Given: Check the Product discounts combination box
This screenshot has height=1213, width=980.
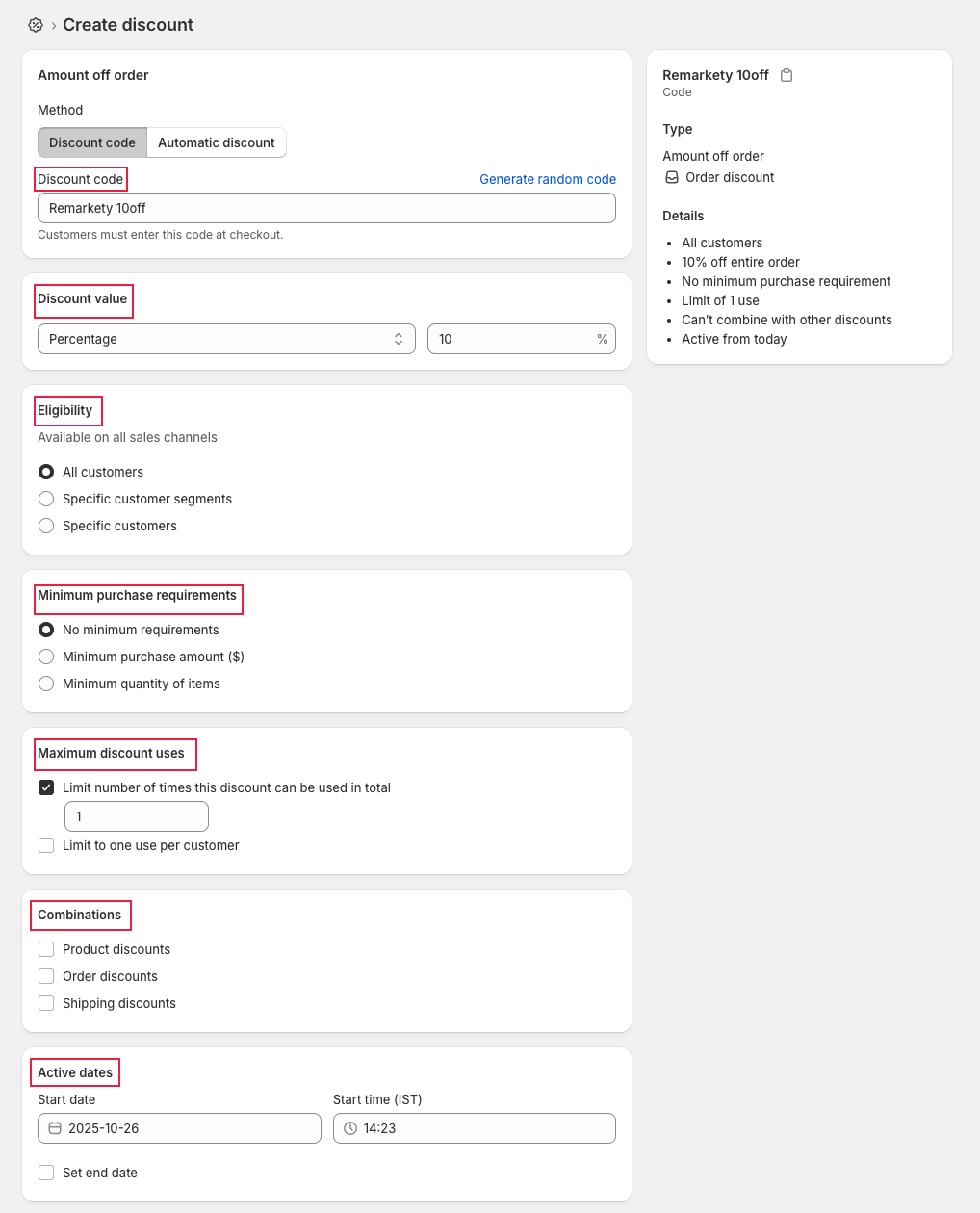Looking at the screenshot, I should pos(46,949).
